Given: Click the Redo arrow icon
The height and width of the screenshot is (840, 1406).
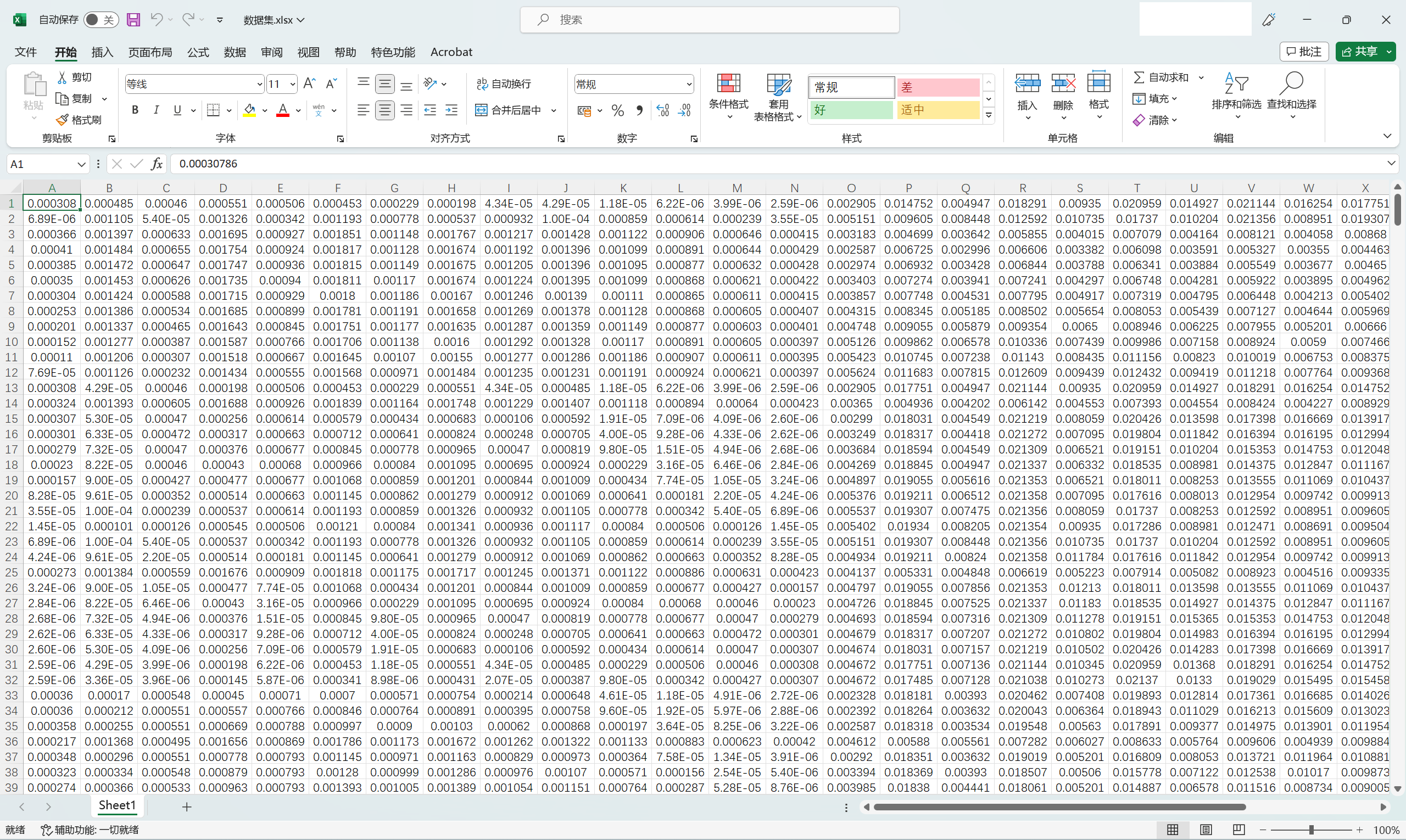Looking at the screenshot, I should [188, 19].
